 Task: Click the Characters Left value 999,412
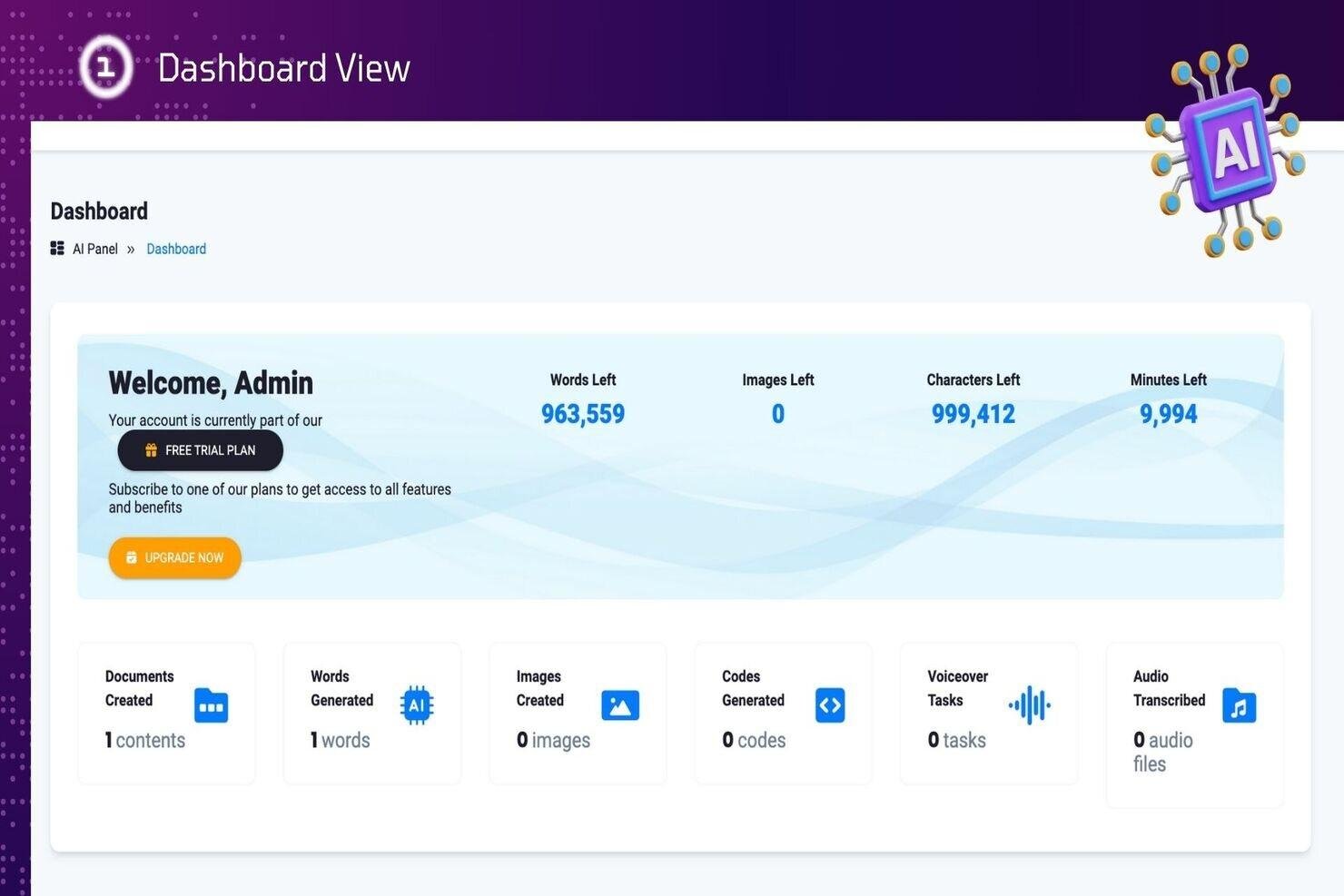973,414
